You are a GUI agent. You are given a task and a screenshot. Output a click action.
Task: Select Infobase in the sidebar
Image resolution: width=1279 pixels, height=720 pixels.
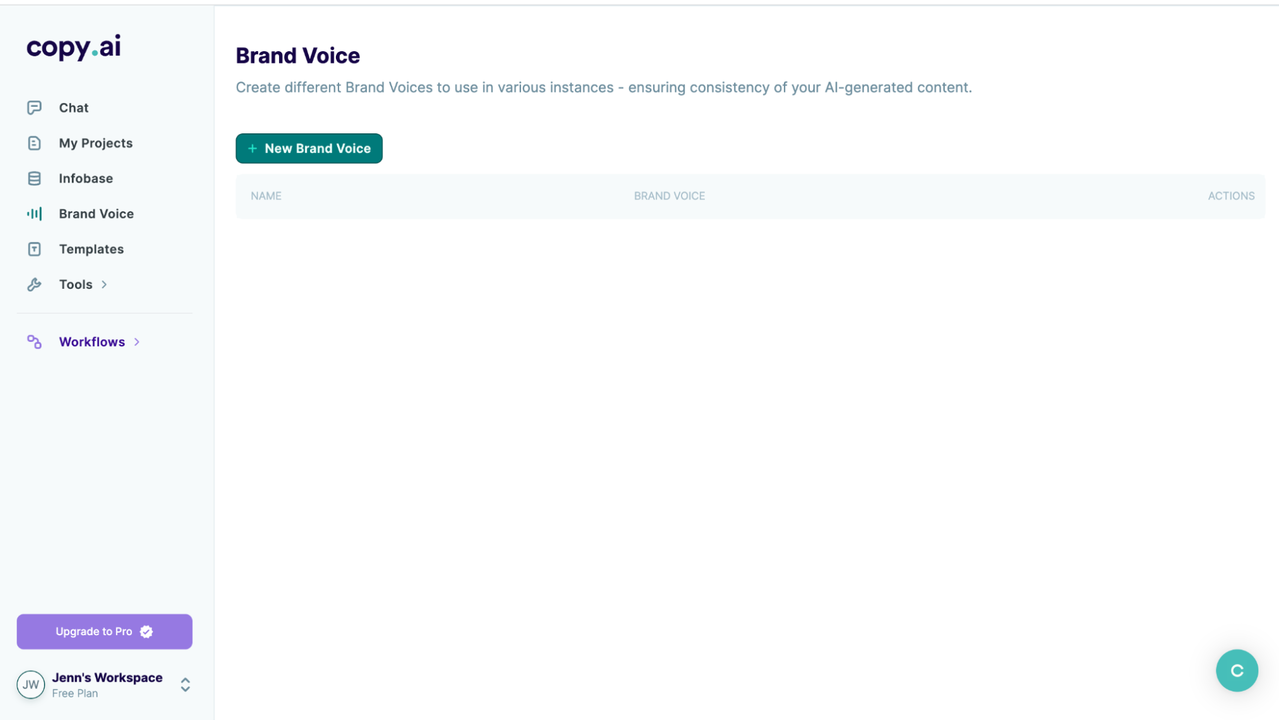coord(86,179)
